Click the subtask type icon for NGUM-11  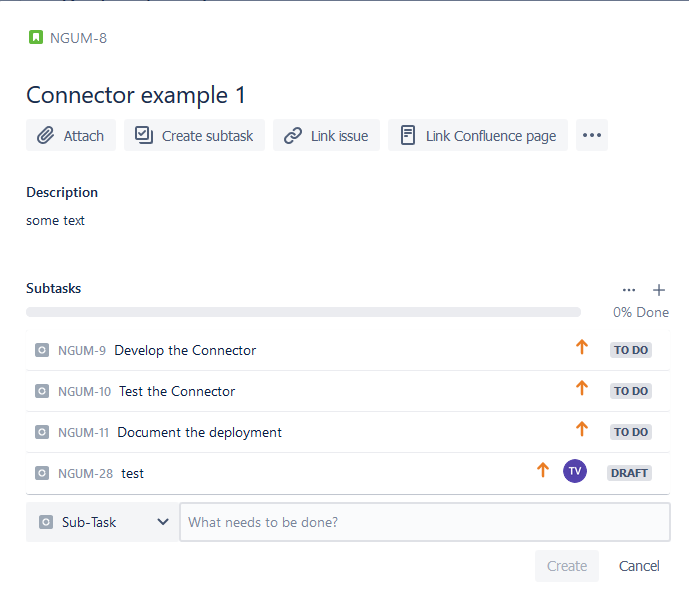click(x=42, y=432)
